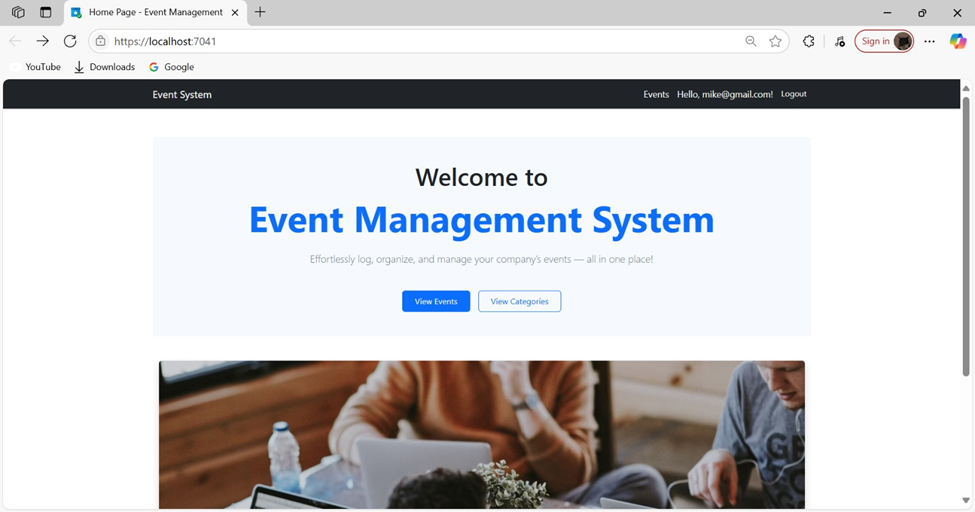The image size is (975, 512).
Task: Open the Events navigation link
Action: point(656,95)
